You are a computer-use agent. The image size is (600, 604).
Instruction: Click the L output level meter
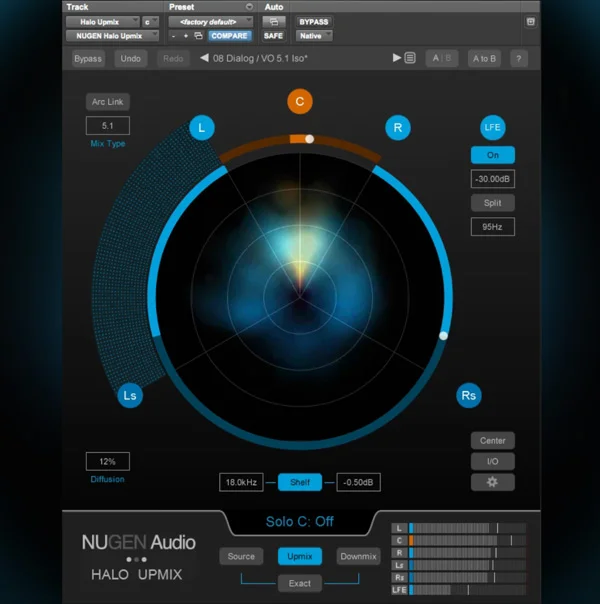[x=468, y=528]
